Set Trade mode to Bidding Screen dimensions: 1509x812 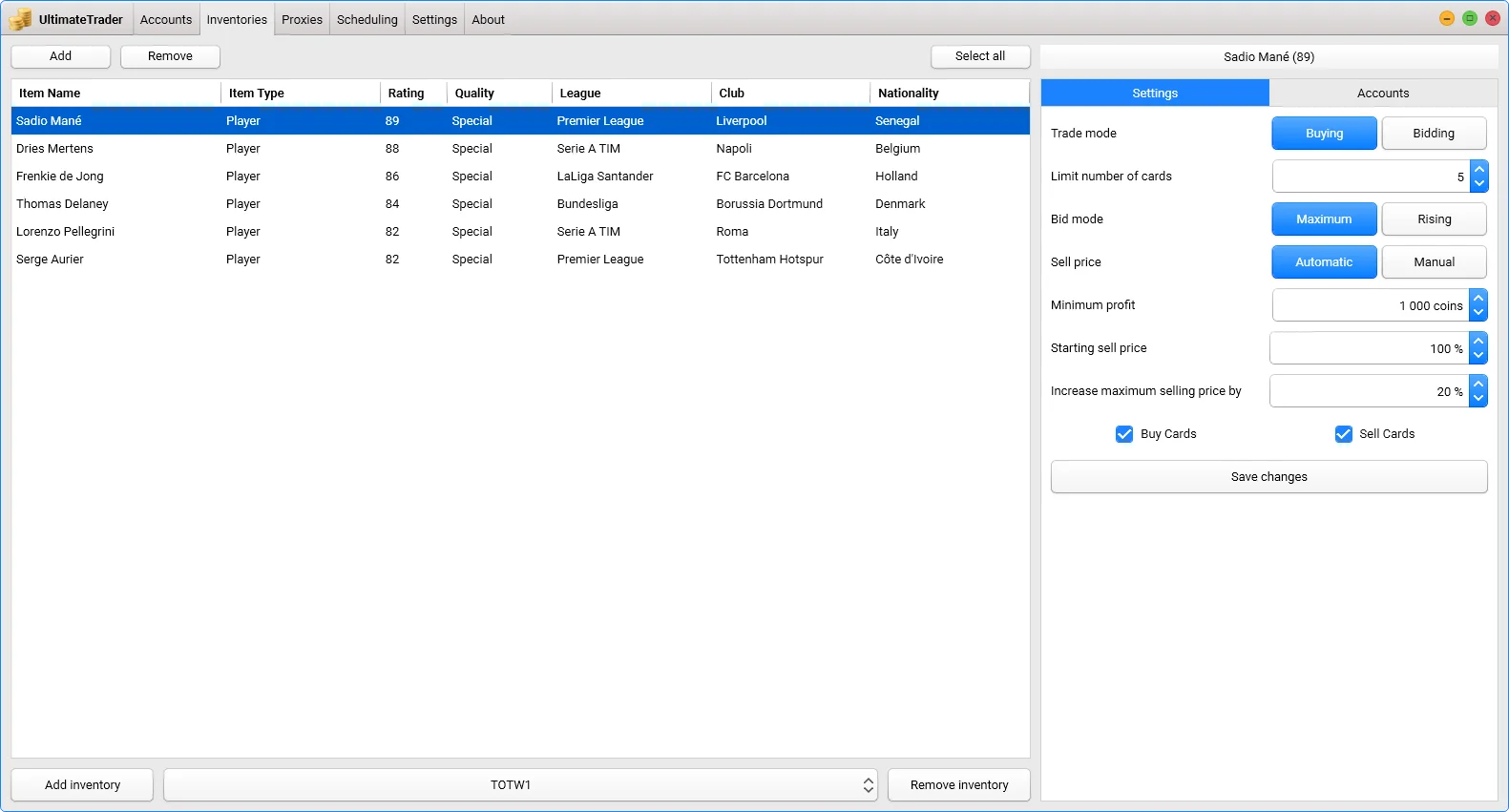click(x=1434, y=134)
